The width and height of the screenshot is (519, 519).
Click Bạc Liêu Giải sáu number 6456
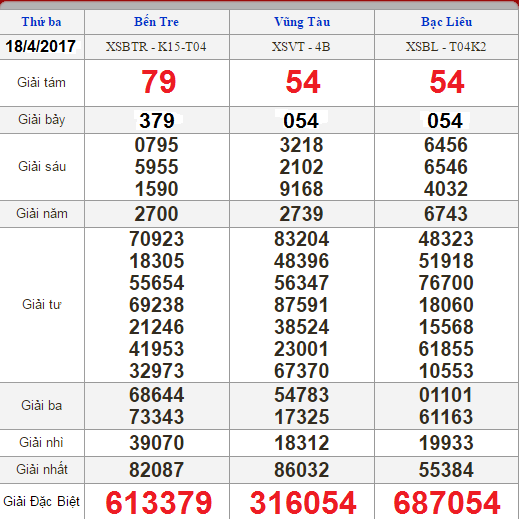(446, 145)
